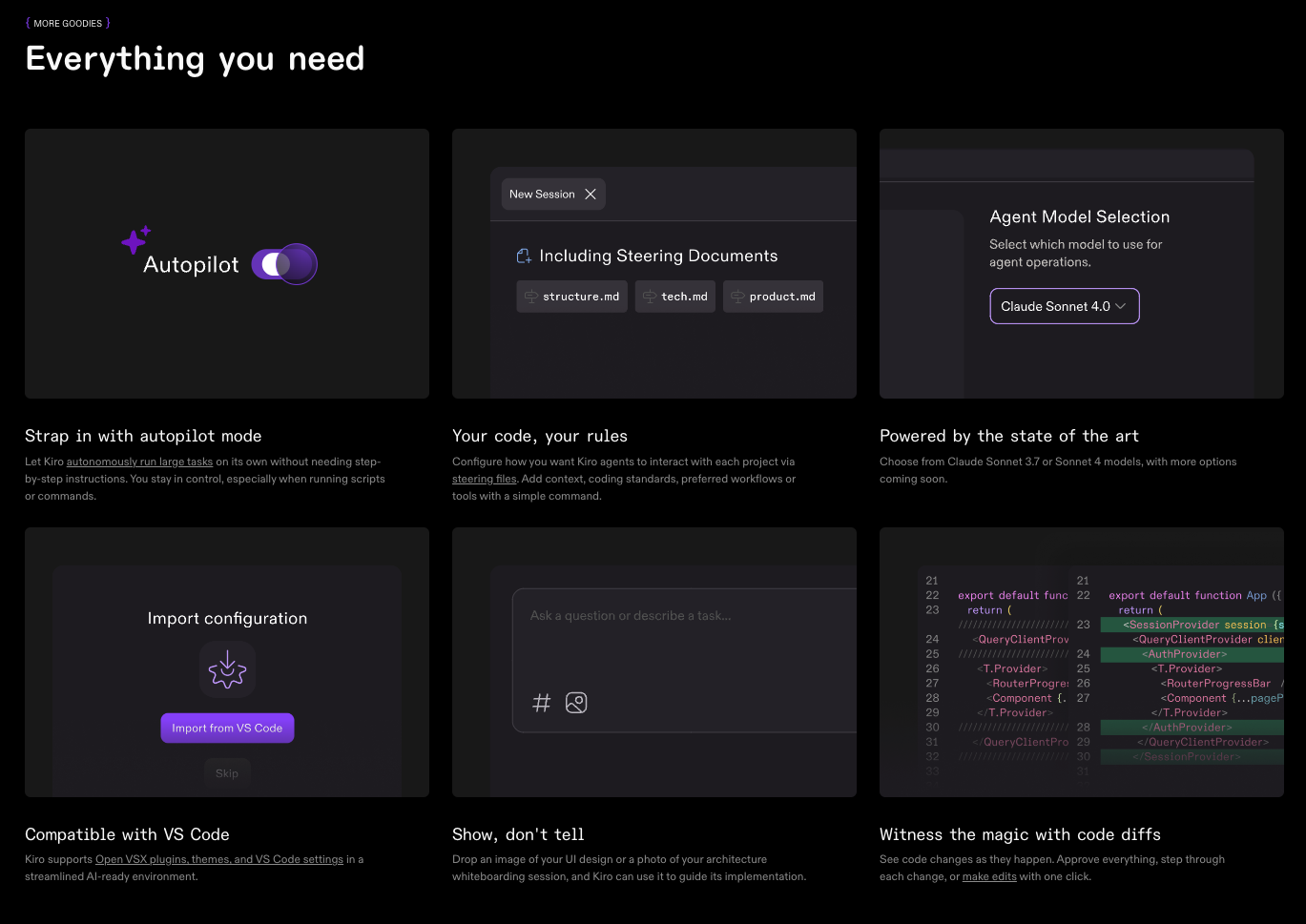1306x924 pixels.
Task: Follow the autonomously run large tasks link
Action: click(139, 462)
